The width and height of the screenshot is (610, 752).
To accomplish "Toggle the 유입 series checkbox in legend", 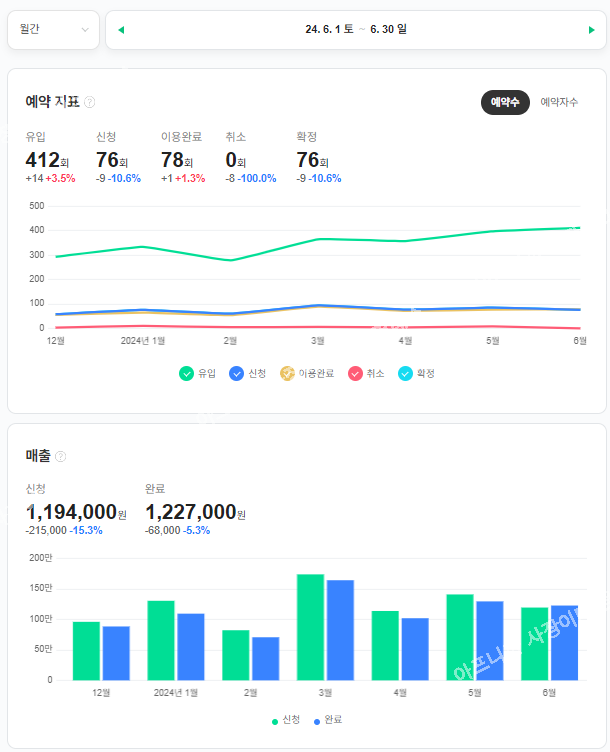I will click(186, 373).
